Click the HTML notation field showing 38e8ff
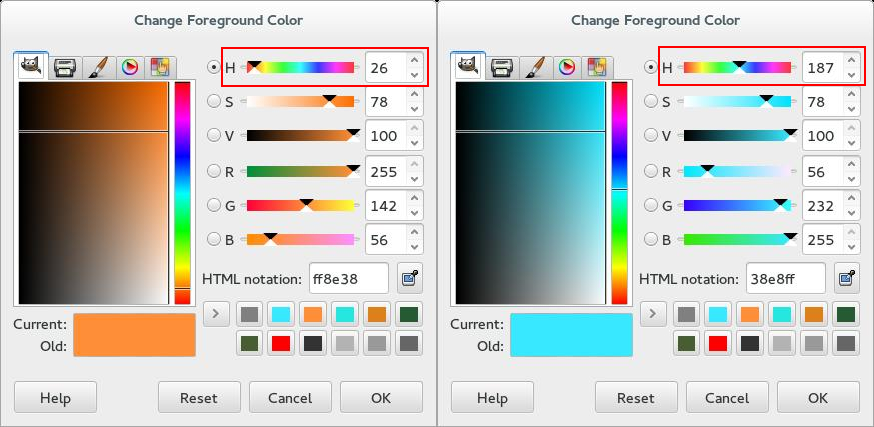874x427 pixels. click(x=784, y=277)
